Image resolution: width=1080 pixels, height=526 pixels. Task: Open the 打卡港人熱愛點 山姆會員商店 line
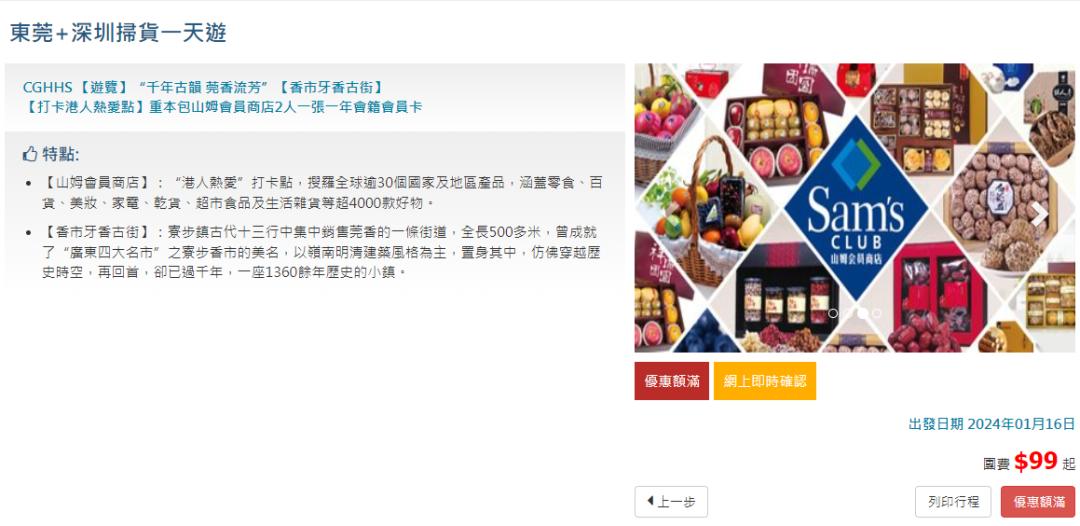(222, 107)
